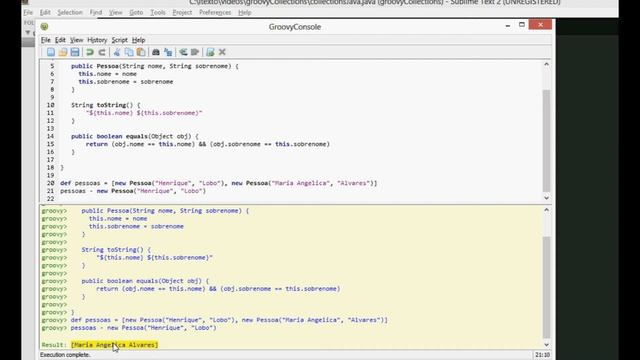This screenshot has width=640, height=360.
Task: Open GroovyConsole View menu
Action: tap(76, 40)
